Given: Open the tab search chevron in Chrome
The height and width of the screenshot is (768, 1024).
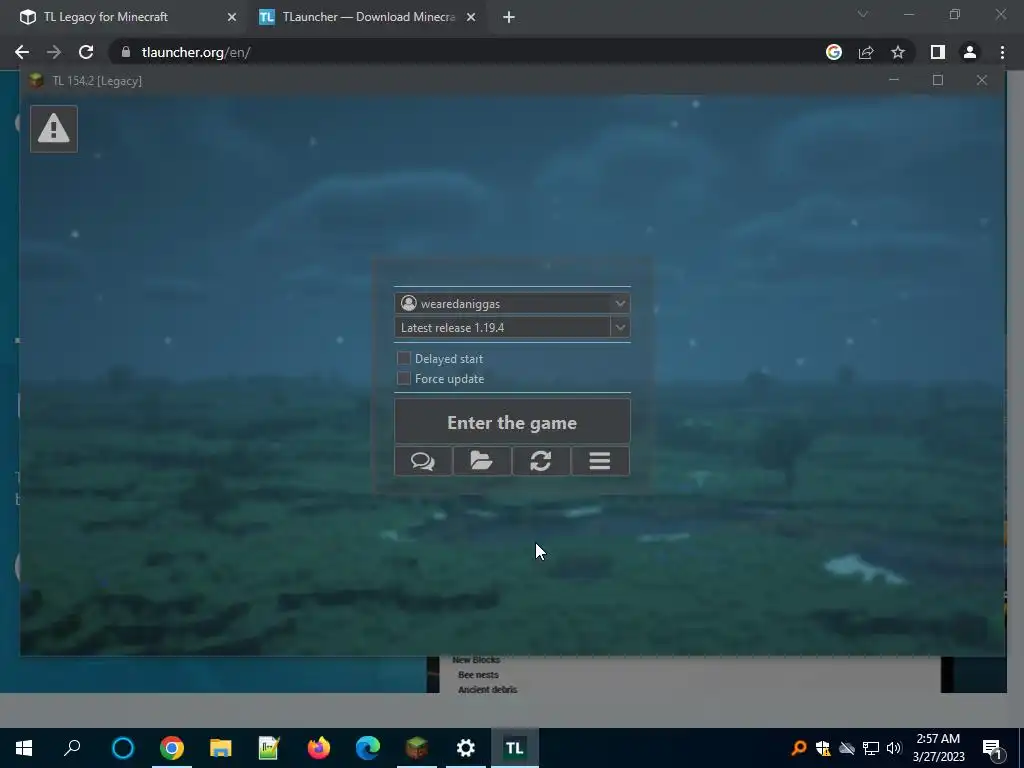Looking at the screenshot, I should [863, 14].
